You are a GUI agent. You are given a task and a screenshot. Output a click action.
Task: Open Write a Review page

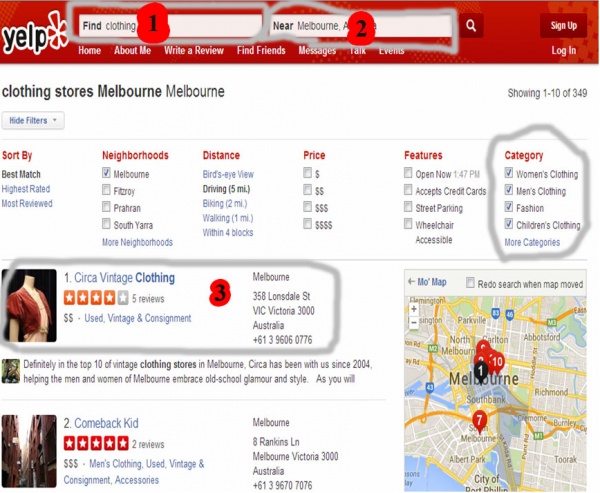pyautogui.click(x=194, y=51)
